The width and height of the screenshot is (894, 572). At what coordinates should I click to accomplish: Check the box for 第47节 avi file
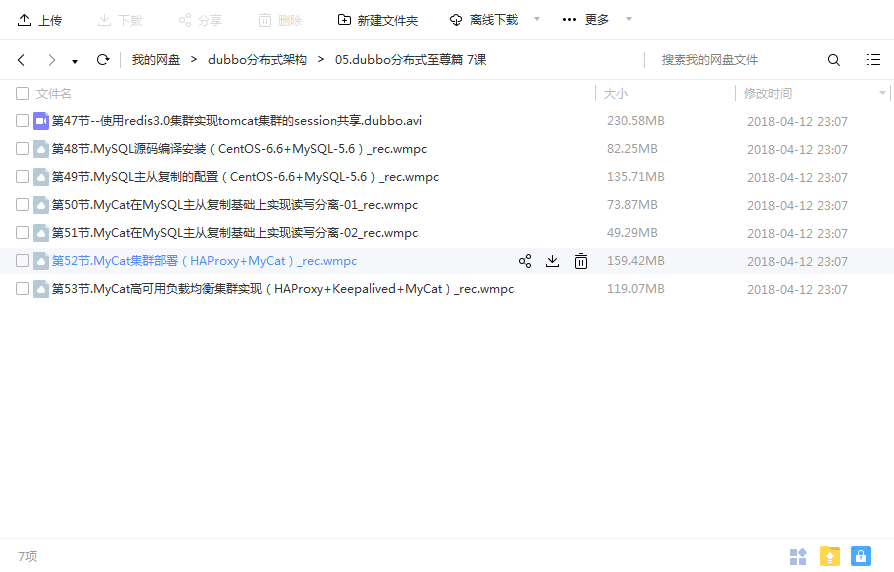(22, 121)
